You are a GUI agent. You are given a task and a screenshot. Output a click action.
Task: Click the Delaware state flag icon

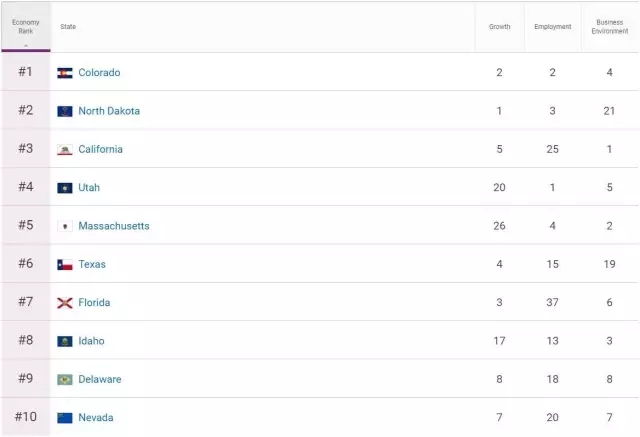click(x=65, y=380)
